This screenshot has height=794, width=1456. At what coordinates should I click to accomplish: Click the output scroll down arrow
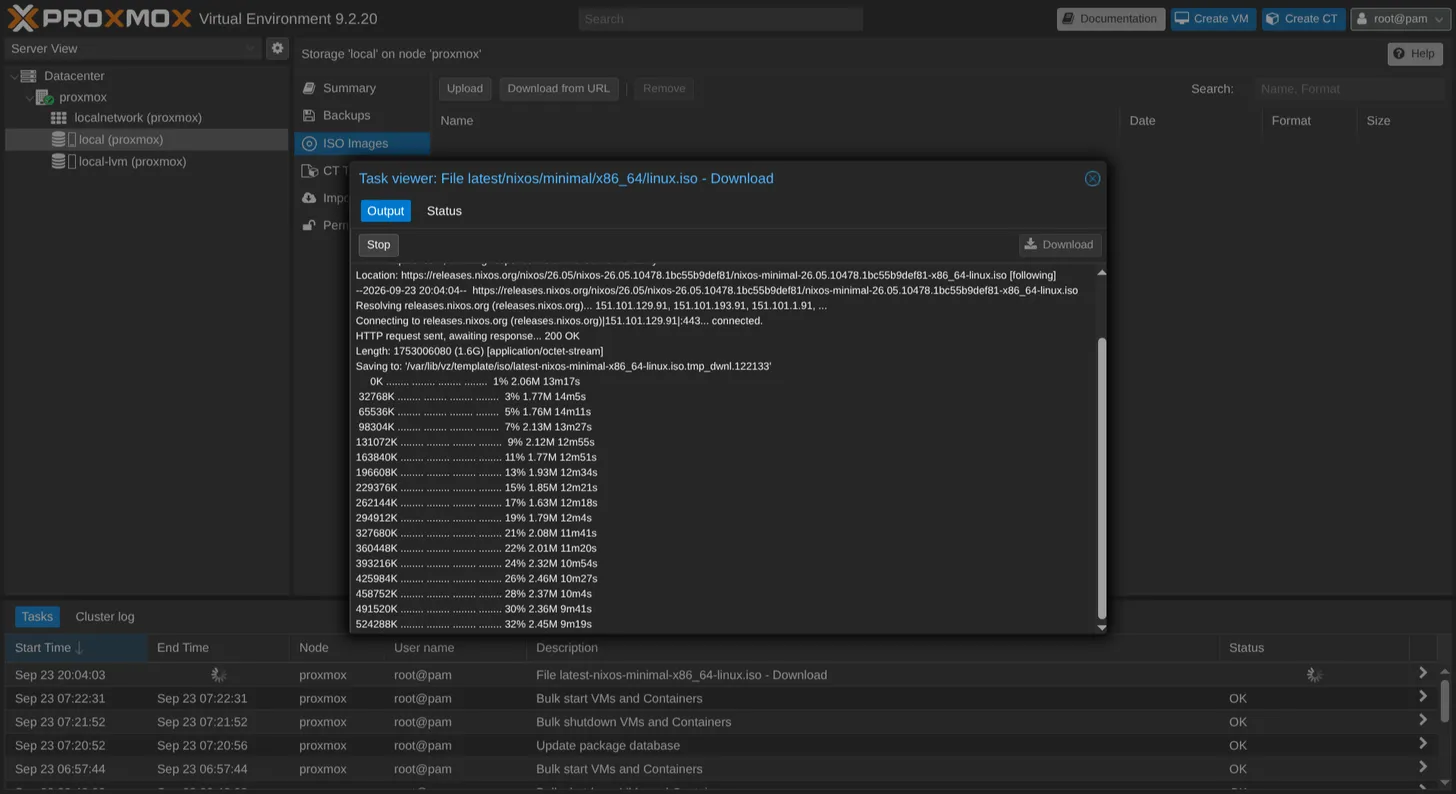pyautogui.click(x=1102, y=628)
